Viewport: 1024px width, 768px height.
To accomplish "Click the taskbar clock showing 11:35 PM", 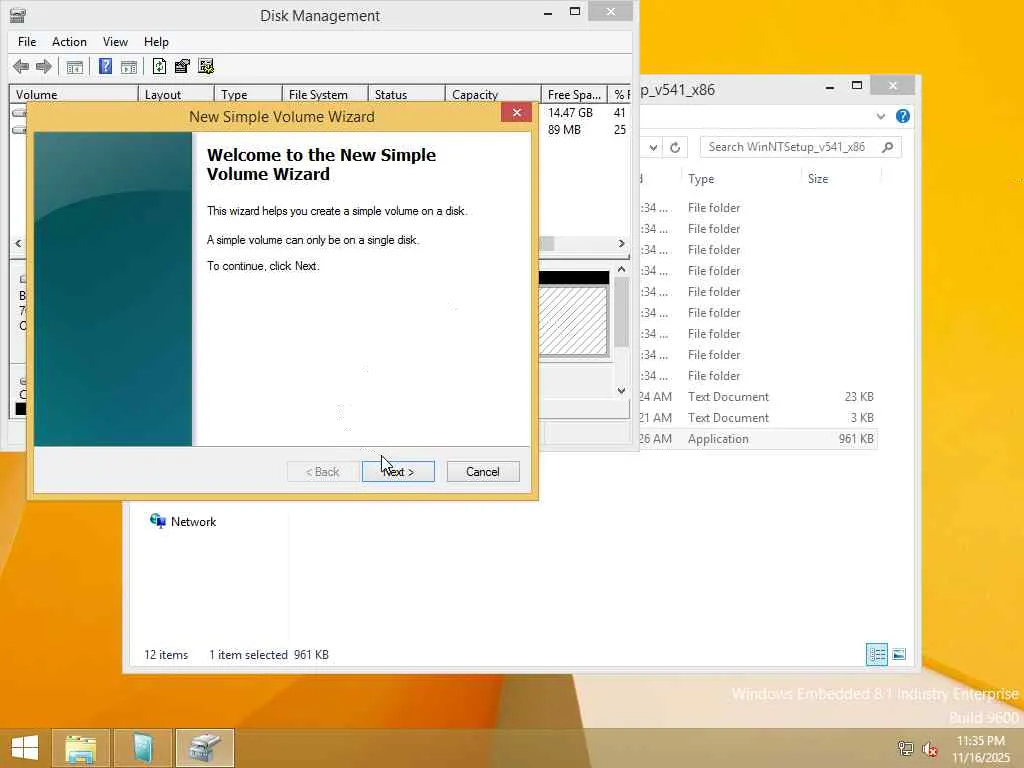I will (x=981, y=749).
